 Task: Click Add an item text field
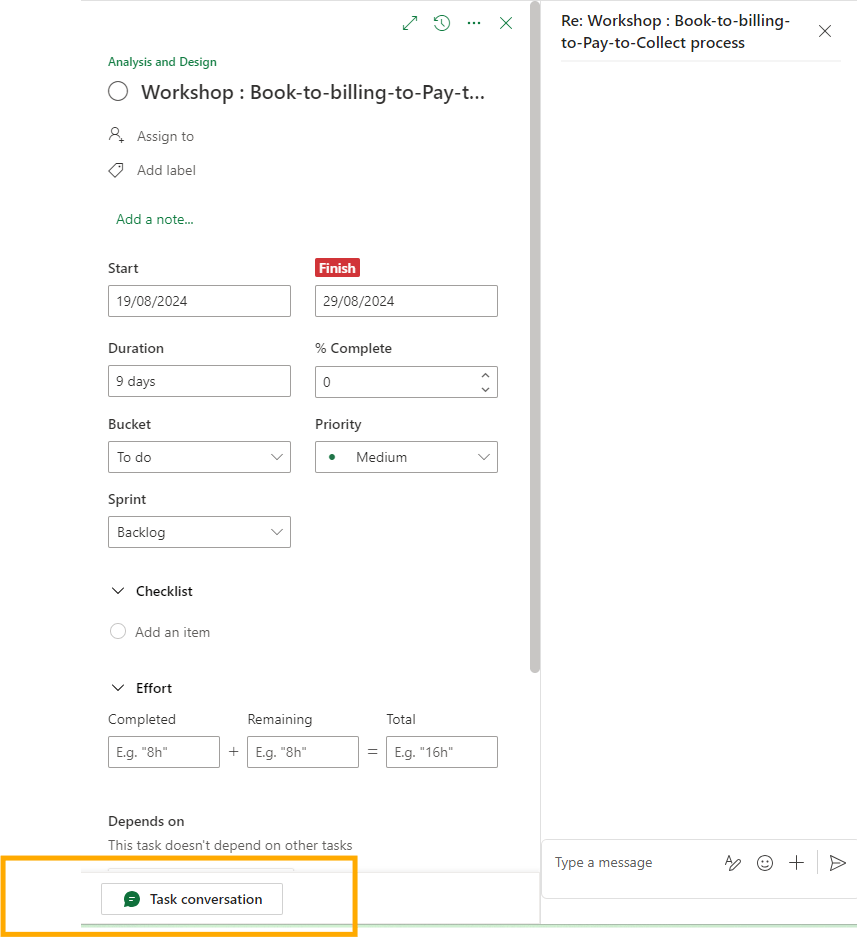click(172, 632)
